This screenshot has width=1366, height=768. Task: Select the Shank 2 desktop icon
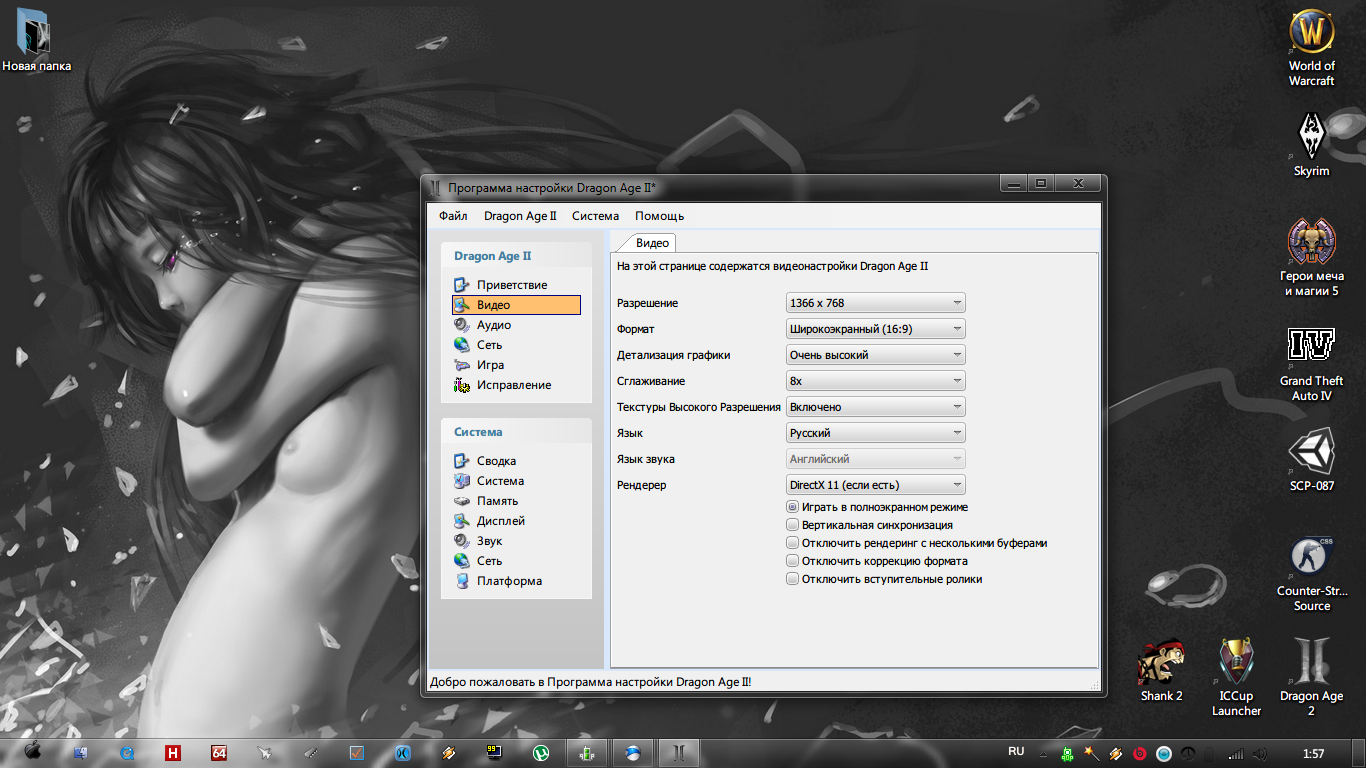1161,671
